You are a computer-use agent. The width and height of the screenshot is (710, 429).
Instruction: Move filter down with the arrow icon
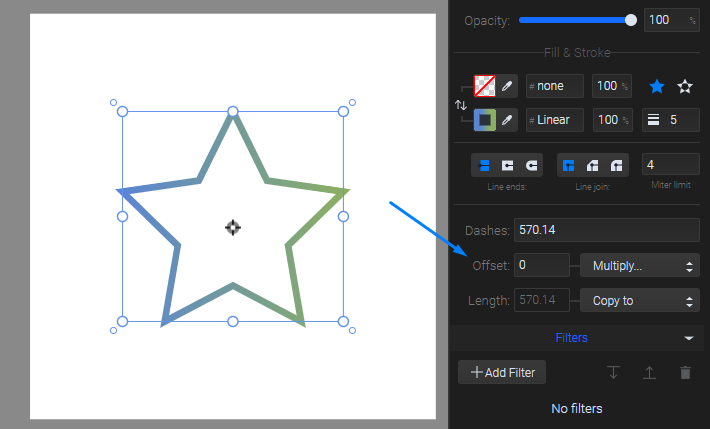[x=614, y=372]
